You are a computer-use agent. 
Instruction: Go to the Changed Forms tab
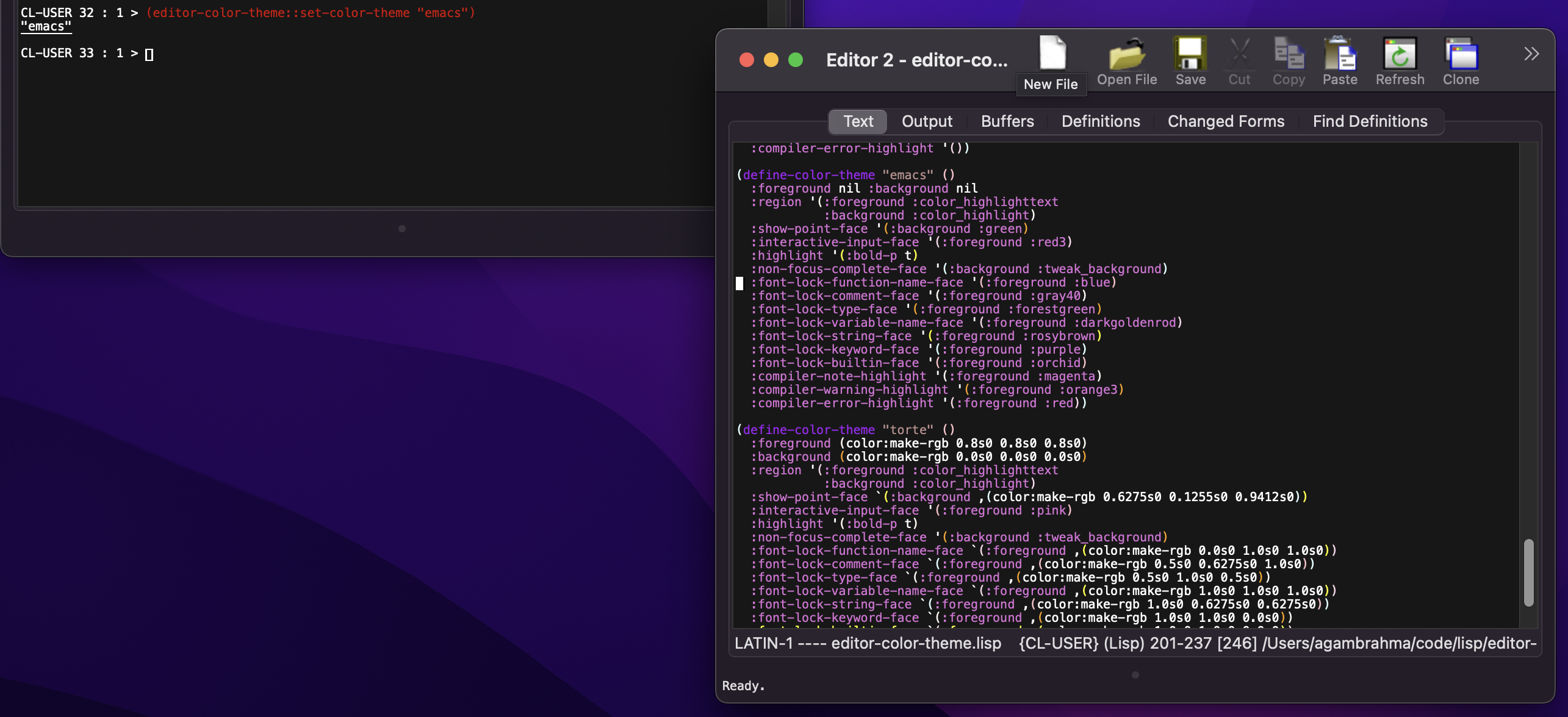[x=1225, y=121]
